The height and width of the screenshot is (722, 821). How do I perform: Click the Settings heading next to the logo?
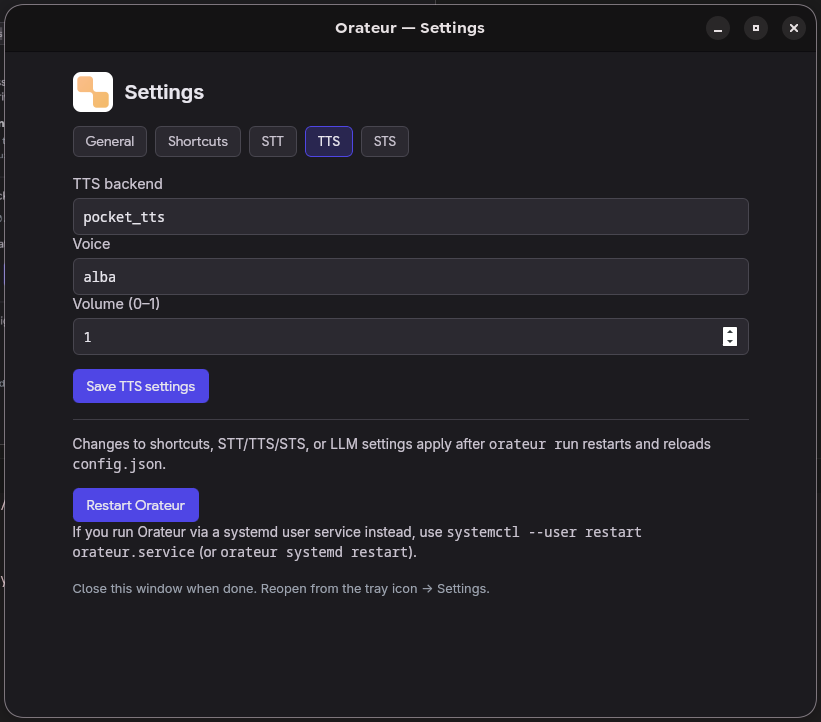pyautogui.click(x=164, y=92)
